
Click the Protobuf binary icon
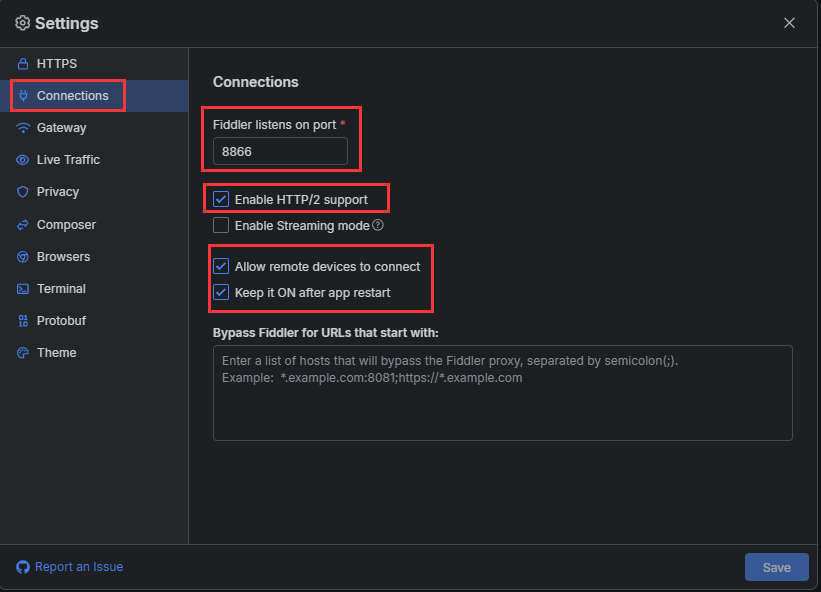23,321
